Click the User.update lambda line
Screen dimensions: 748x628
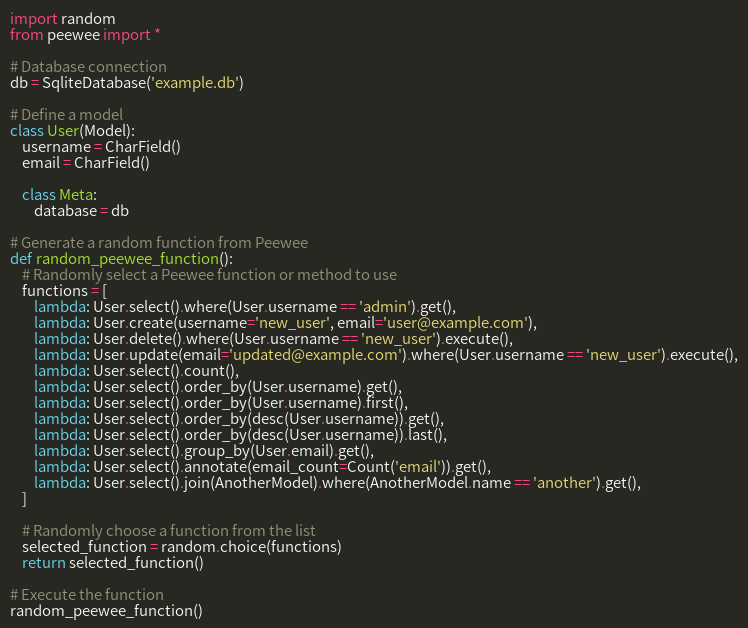(386, 355)
